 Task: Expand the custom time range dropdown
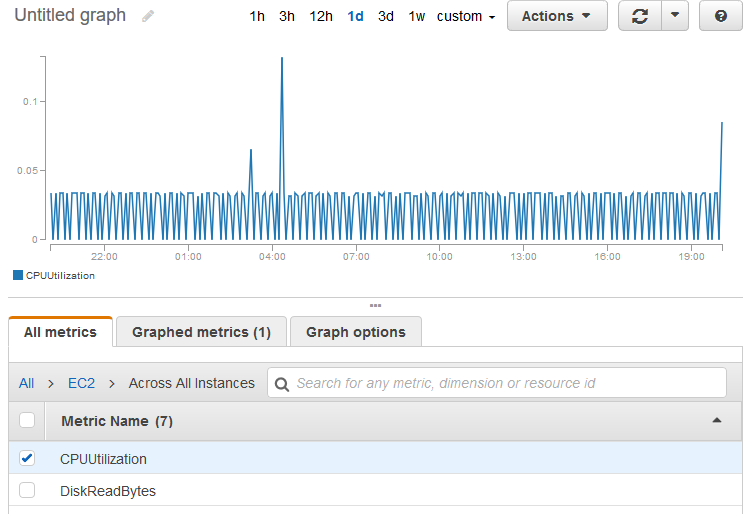(466, 17)
